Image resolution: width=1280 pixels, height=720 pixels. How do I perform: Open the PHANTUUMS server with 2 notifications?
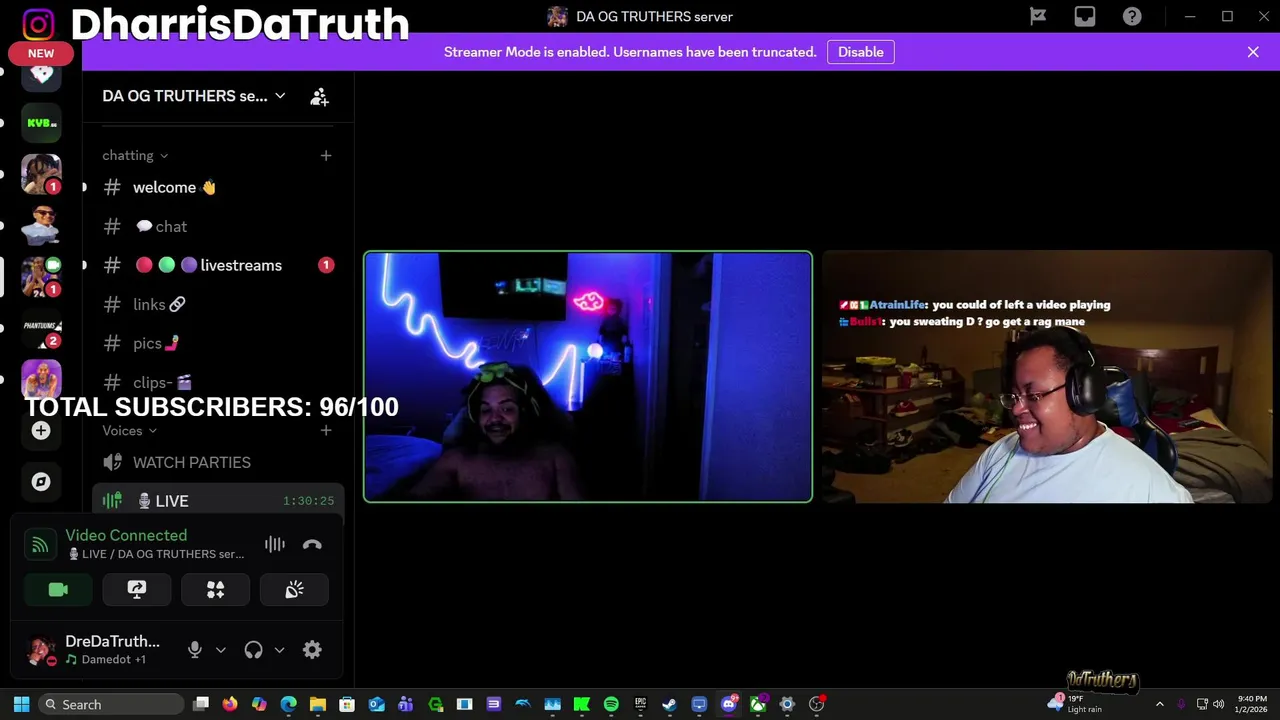41,327
